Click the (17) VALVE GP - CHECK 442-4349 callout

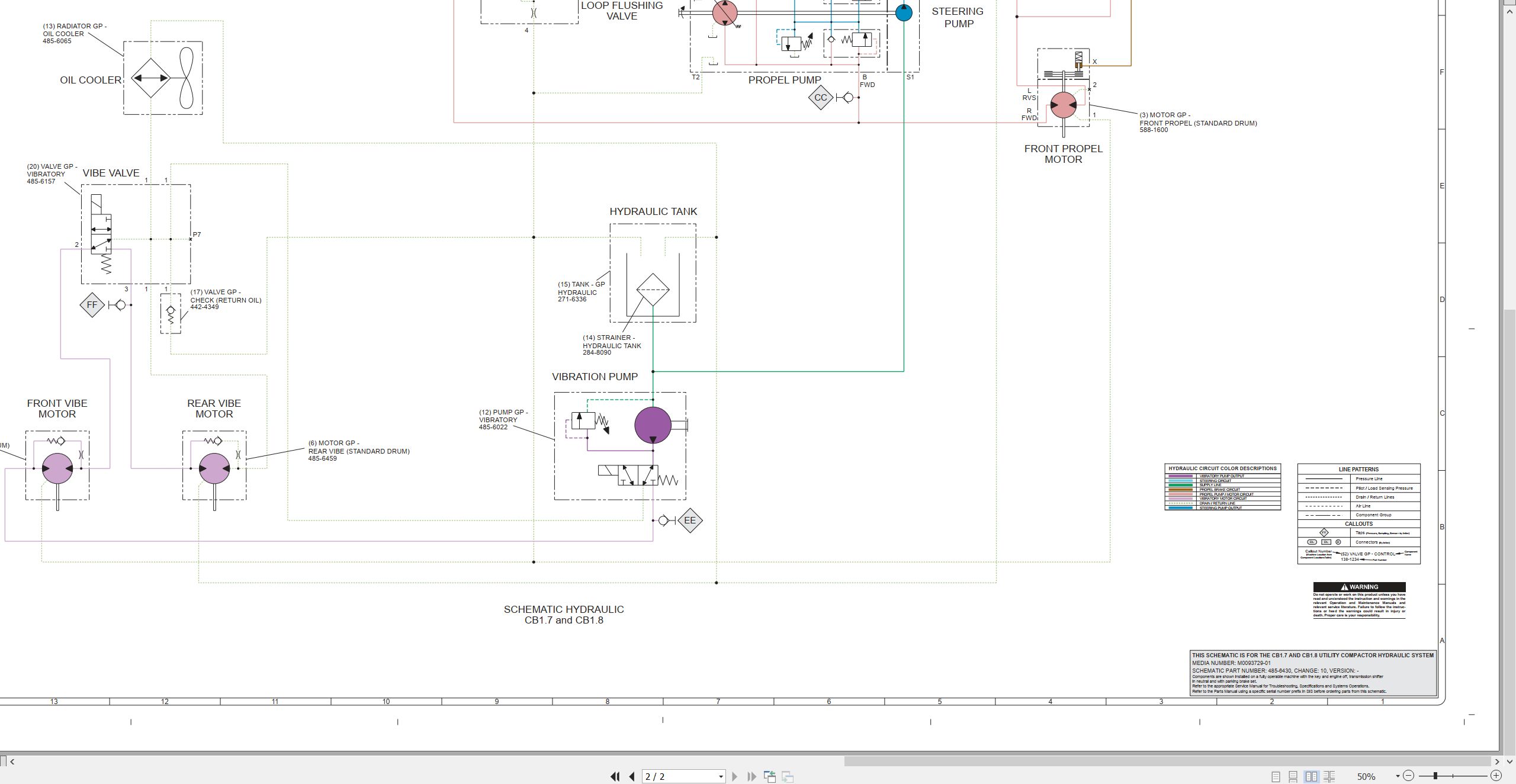point(226,300)
